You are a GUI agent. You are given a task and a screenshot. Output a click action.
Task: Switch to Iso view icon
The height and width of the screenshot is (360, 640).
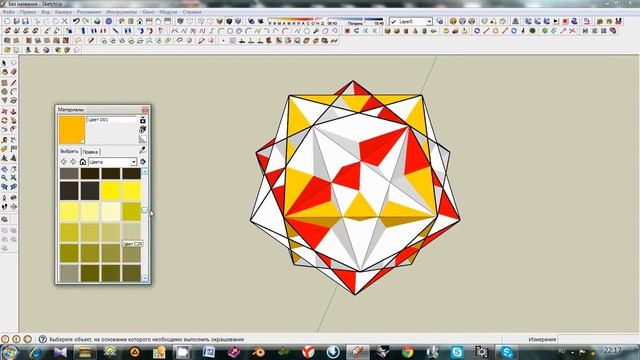pos(122,21)
